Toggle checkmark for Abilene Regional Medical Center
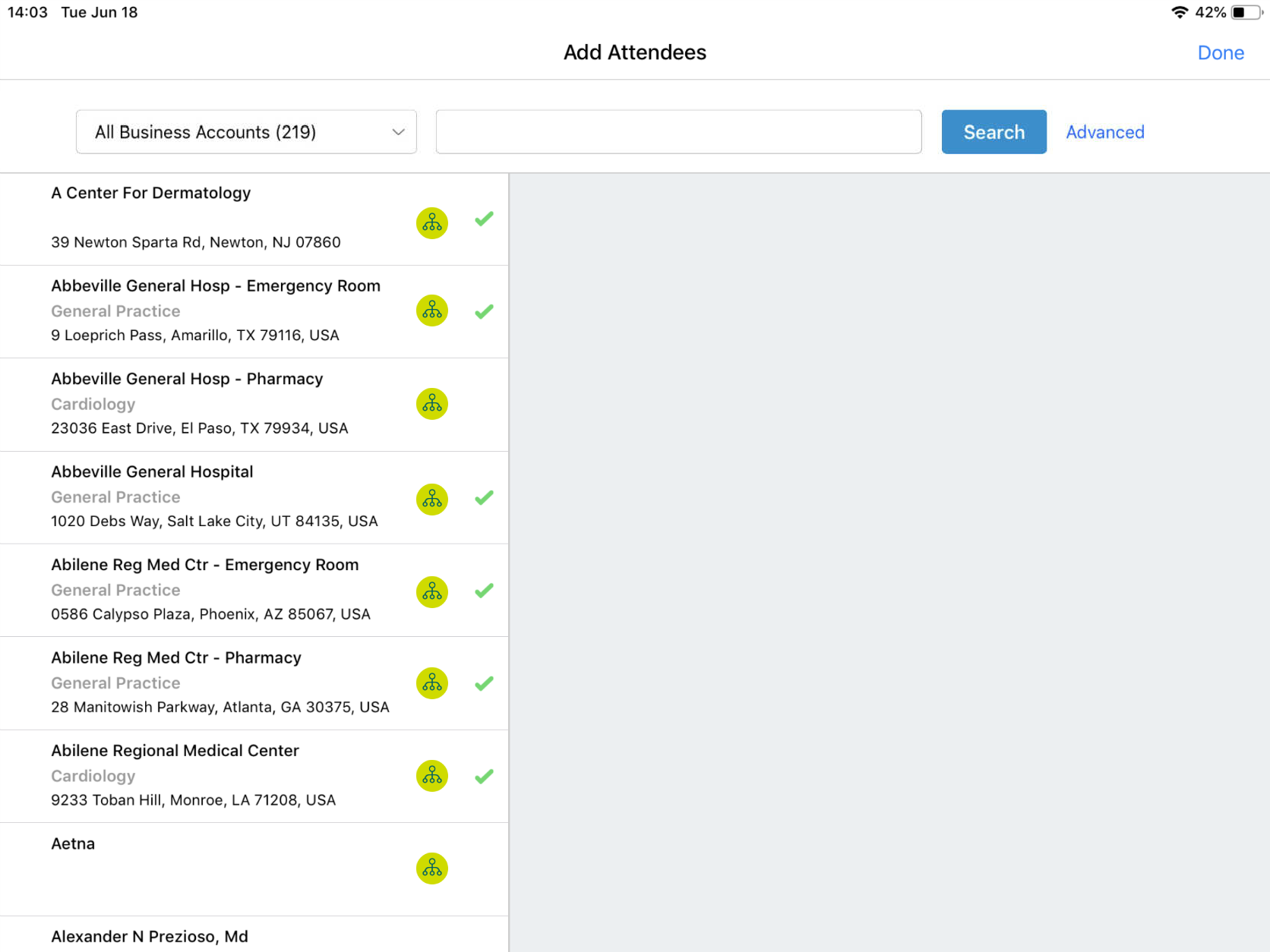The image size is (1270, 952). (484, 776)
